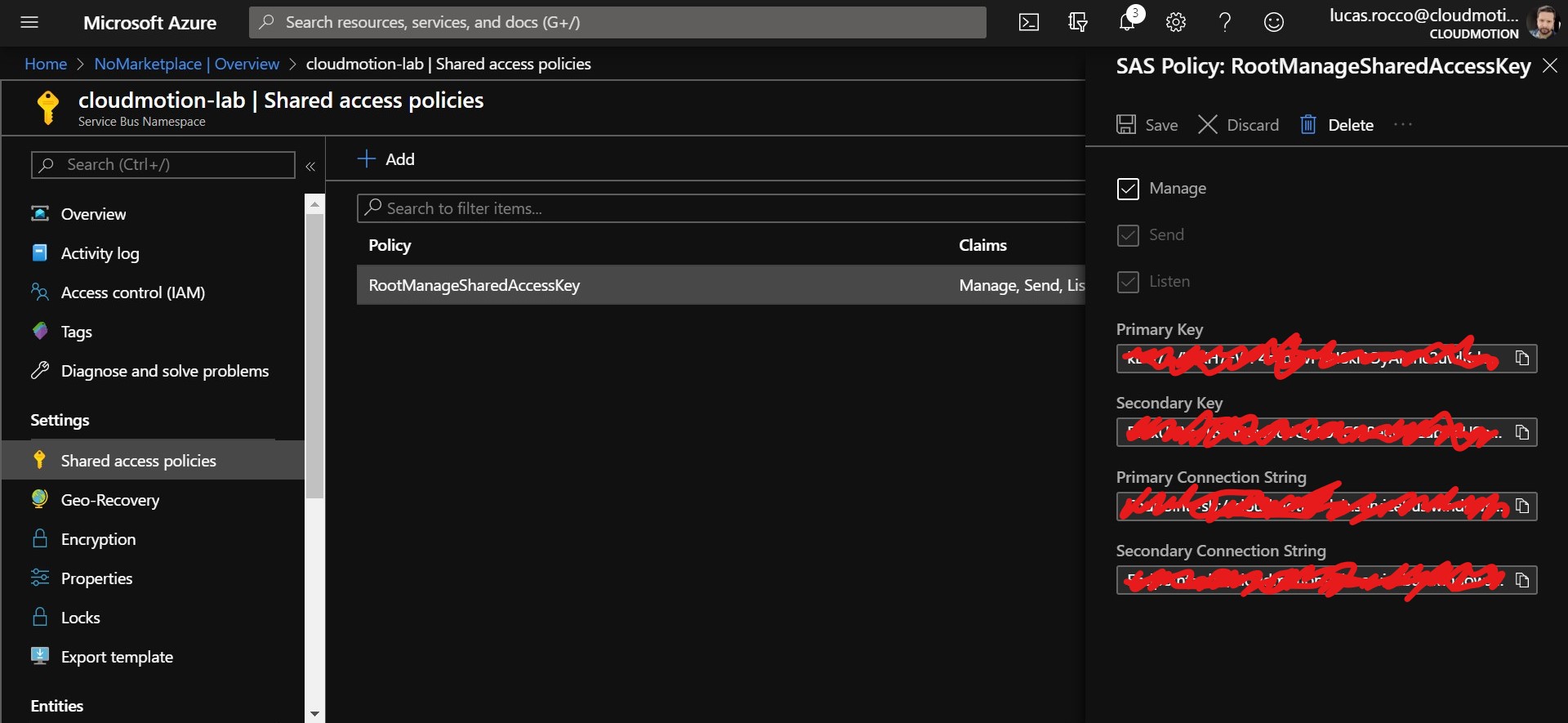Select the RootManageSharedAccessKey policy row
The width and height of the screenshot is (1568, 723).
[x=721, y=285]
